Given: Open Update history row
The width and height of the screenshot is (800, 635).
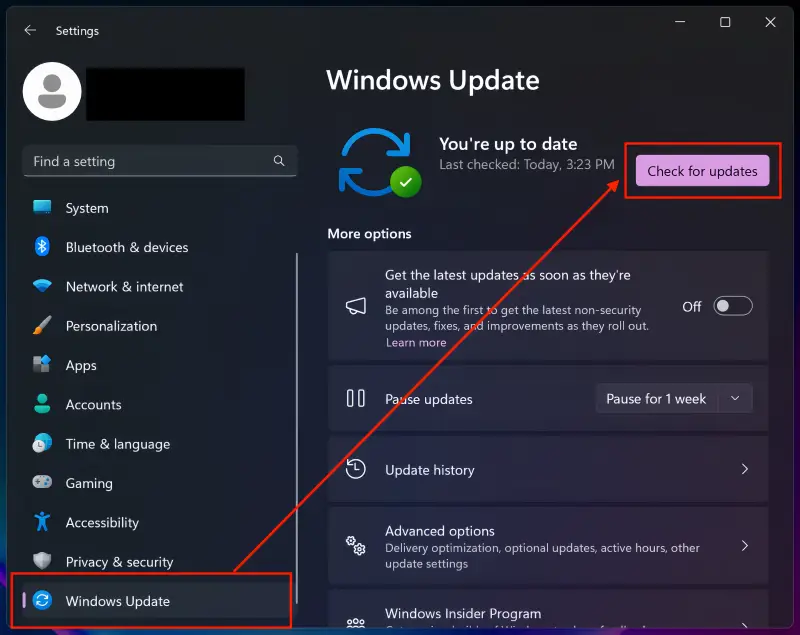Looking at the screenshot, I should tap(548, 469).
